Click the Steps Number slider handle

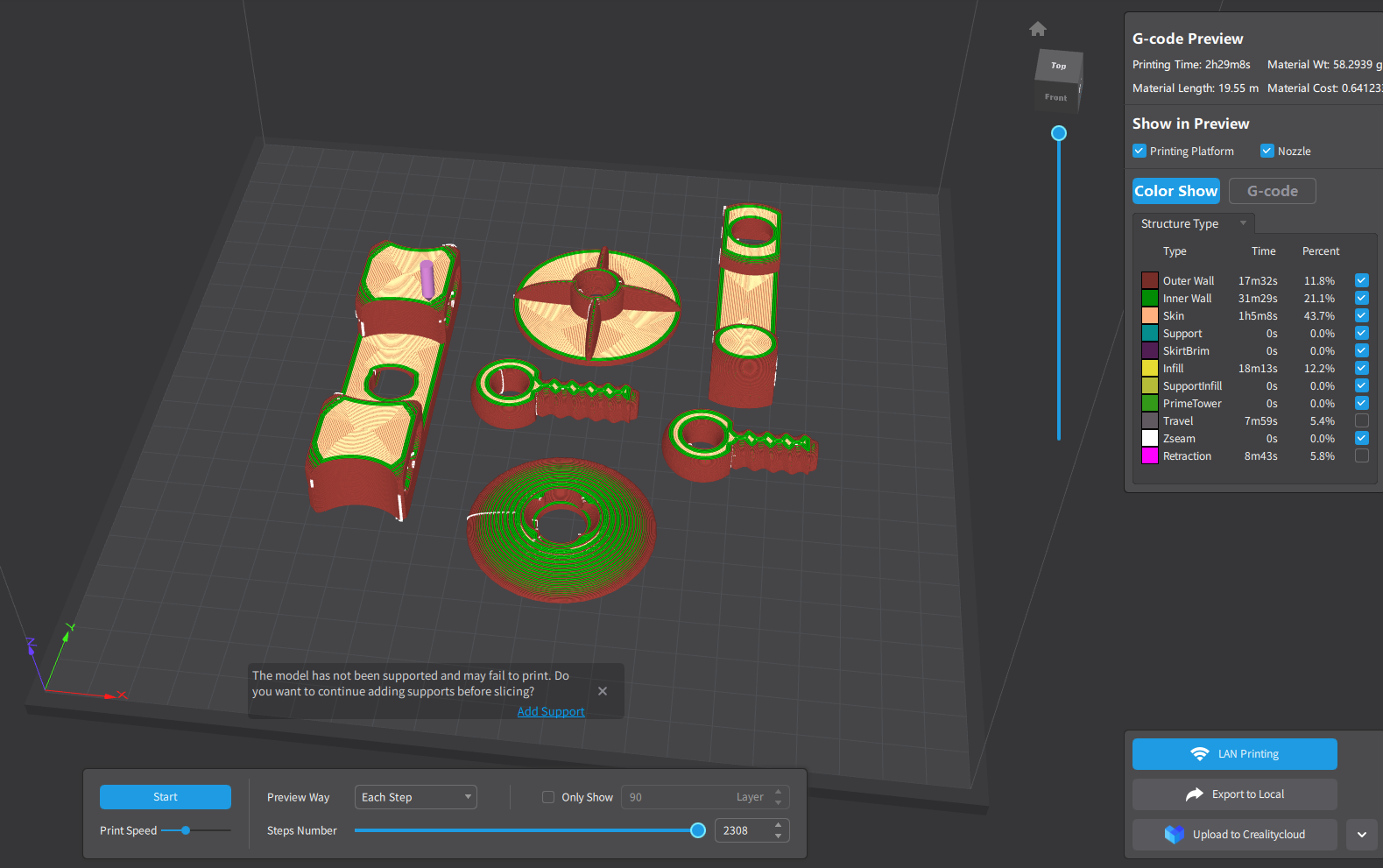pos(698,830)
